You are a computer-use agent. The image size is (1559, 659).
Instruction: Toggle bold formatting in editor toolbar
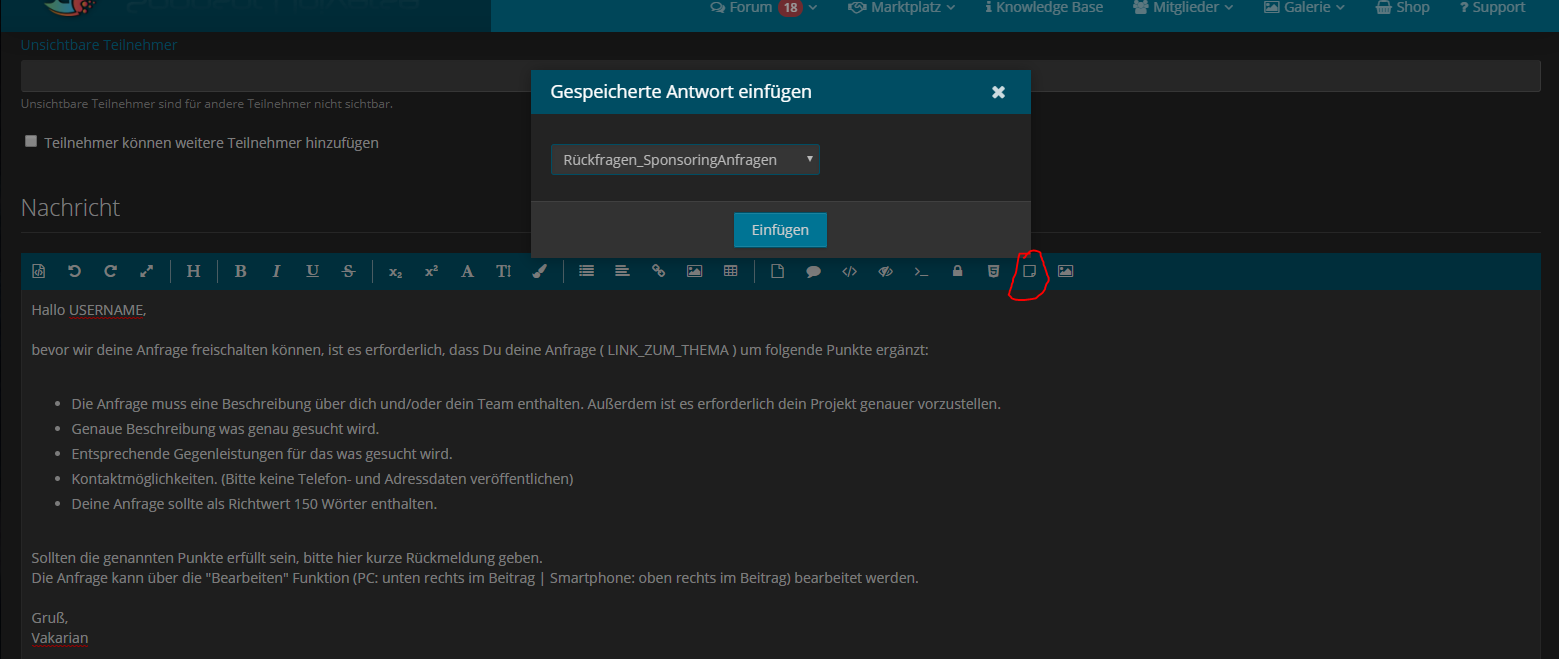(x=240, y=271)
